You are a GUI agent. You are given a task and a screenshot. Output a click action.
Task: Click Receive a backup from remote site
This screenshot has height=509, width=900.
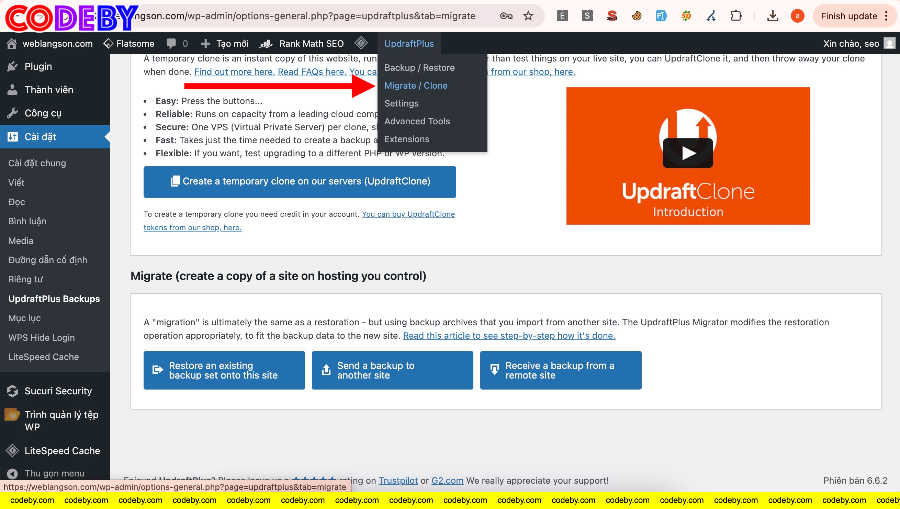[560, 370]
